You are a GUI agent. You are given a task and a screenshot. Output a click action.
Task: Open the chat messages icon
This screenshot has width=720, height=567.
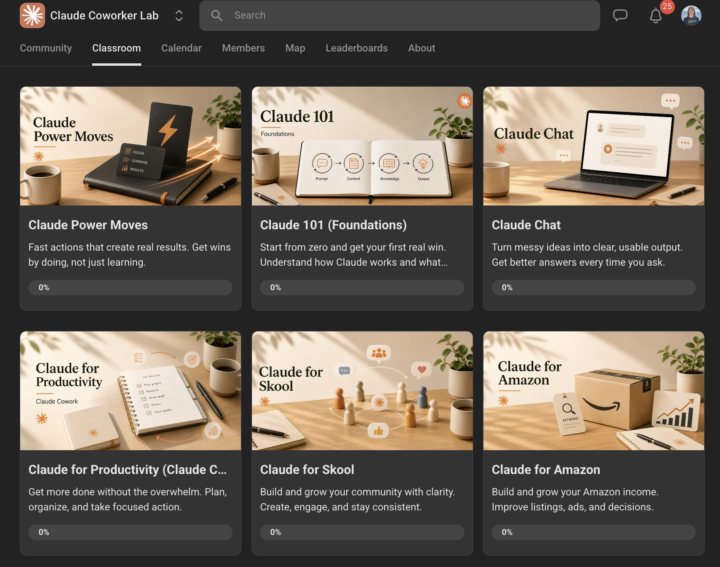tap(620, 16)
